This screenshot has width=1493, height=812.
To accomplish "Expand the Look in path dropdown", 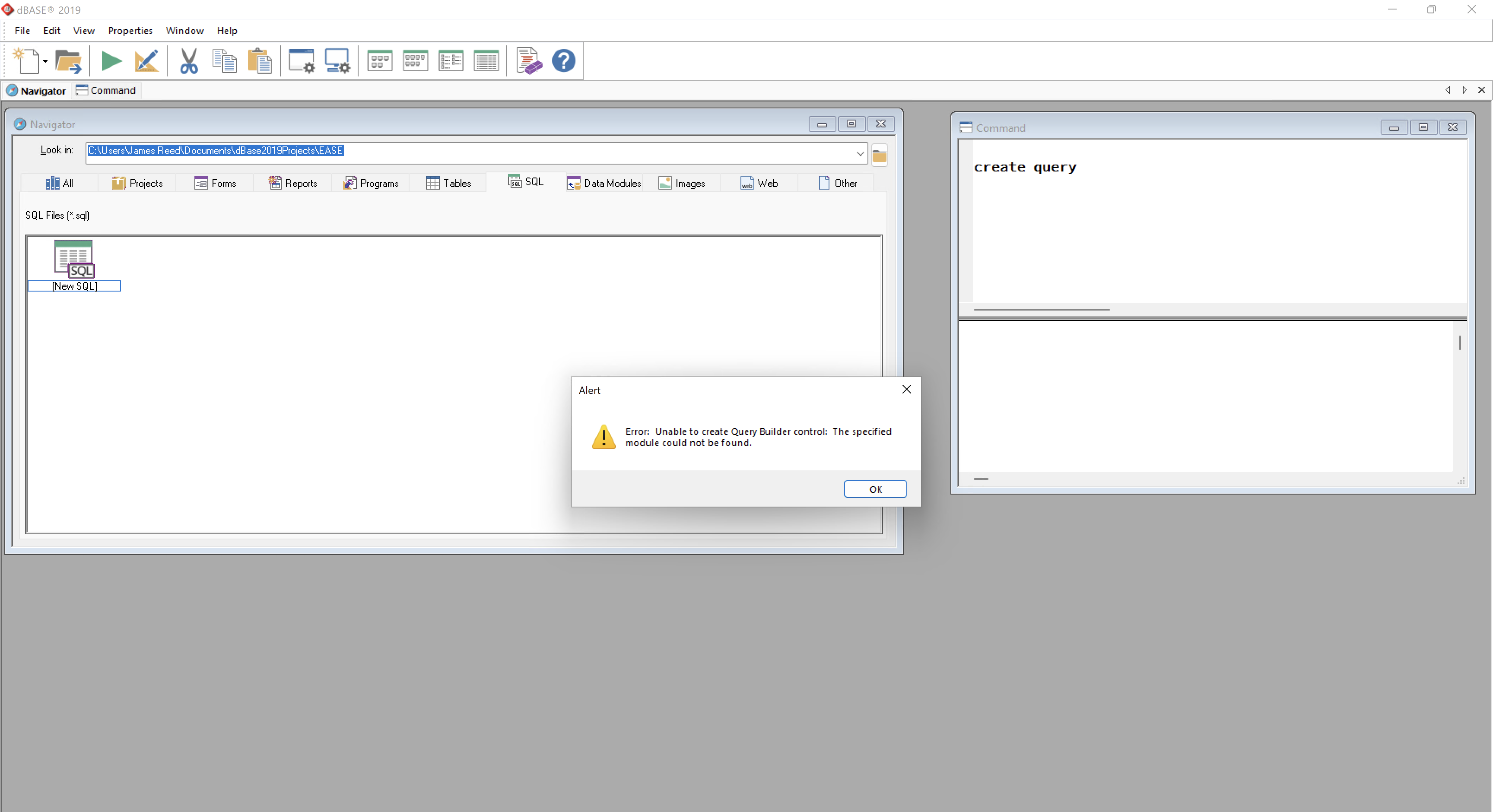I will [860, 154].
